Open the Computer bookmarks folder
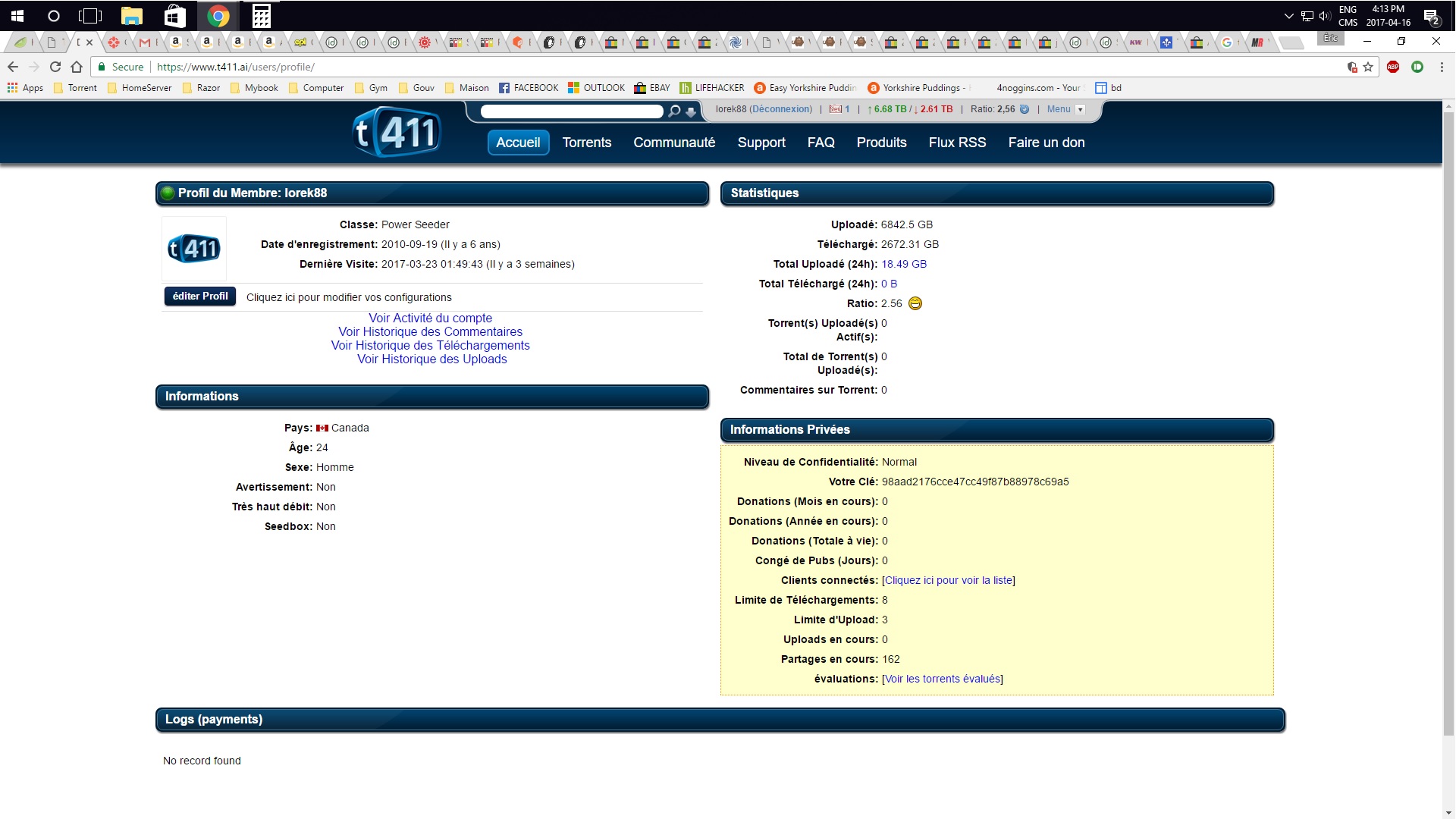Viewport: 1456px width, 819px height. point(316,88)
